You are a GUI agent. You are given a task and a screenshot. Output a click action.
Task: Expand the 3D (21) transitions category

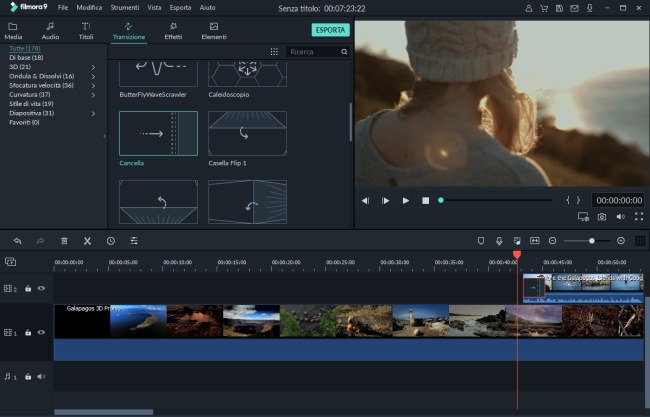click(x=93, y=67)
